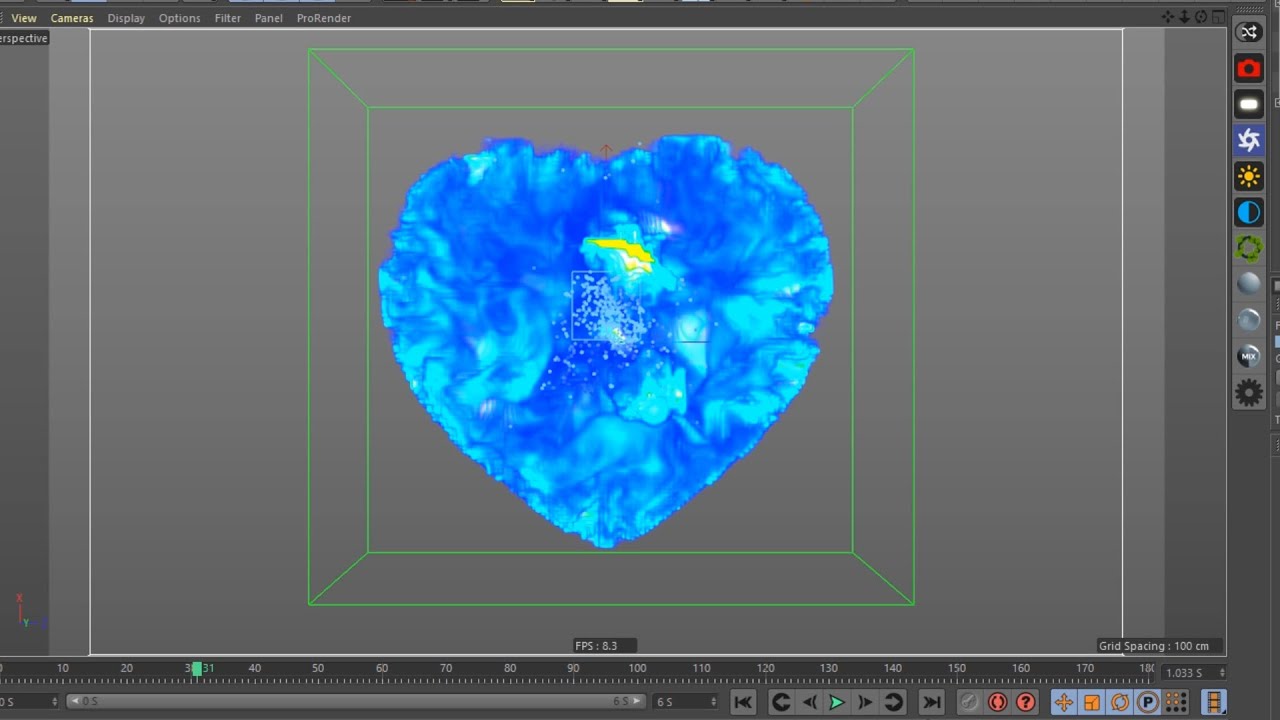Click the green scatter ring icon
Viewport: 1280px width, 720px height.
coord(1249,248)
